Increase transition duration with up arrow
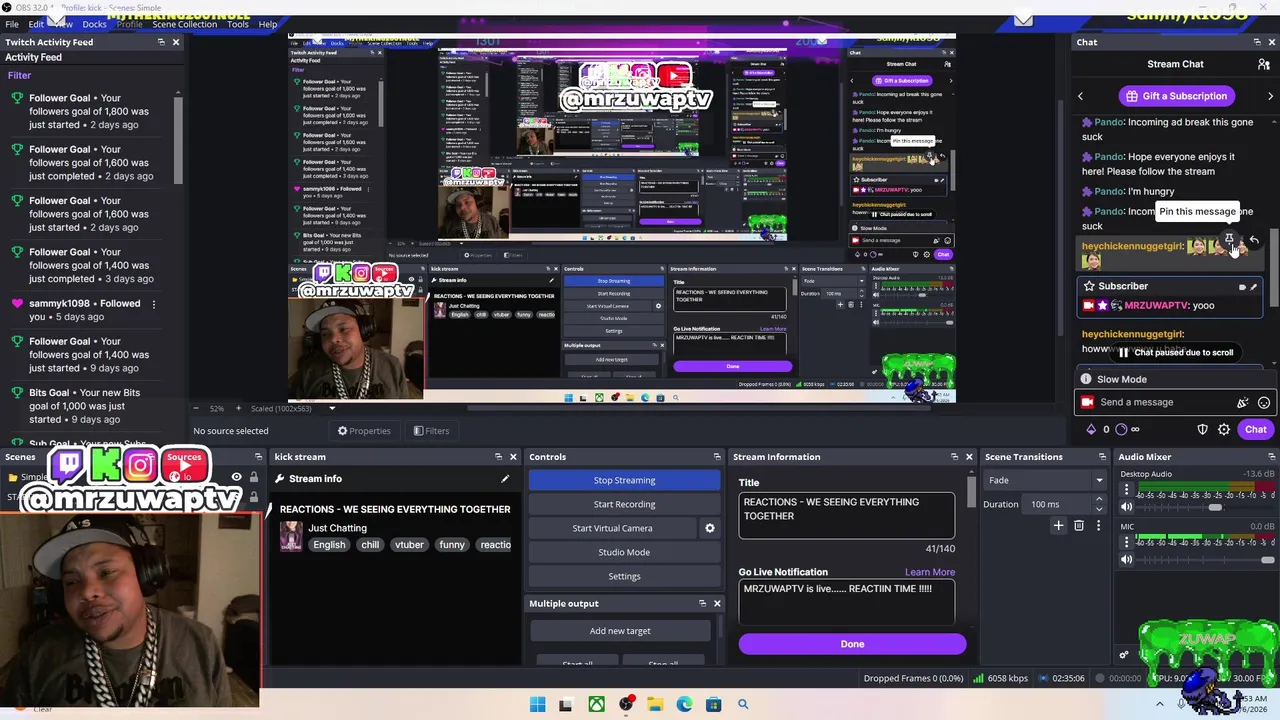This screenshot has height=720, width=1280. 1099,501
